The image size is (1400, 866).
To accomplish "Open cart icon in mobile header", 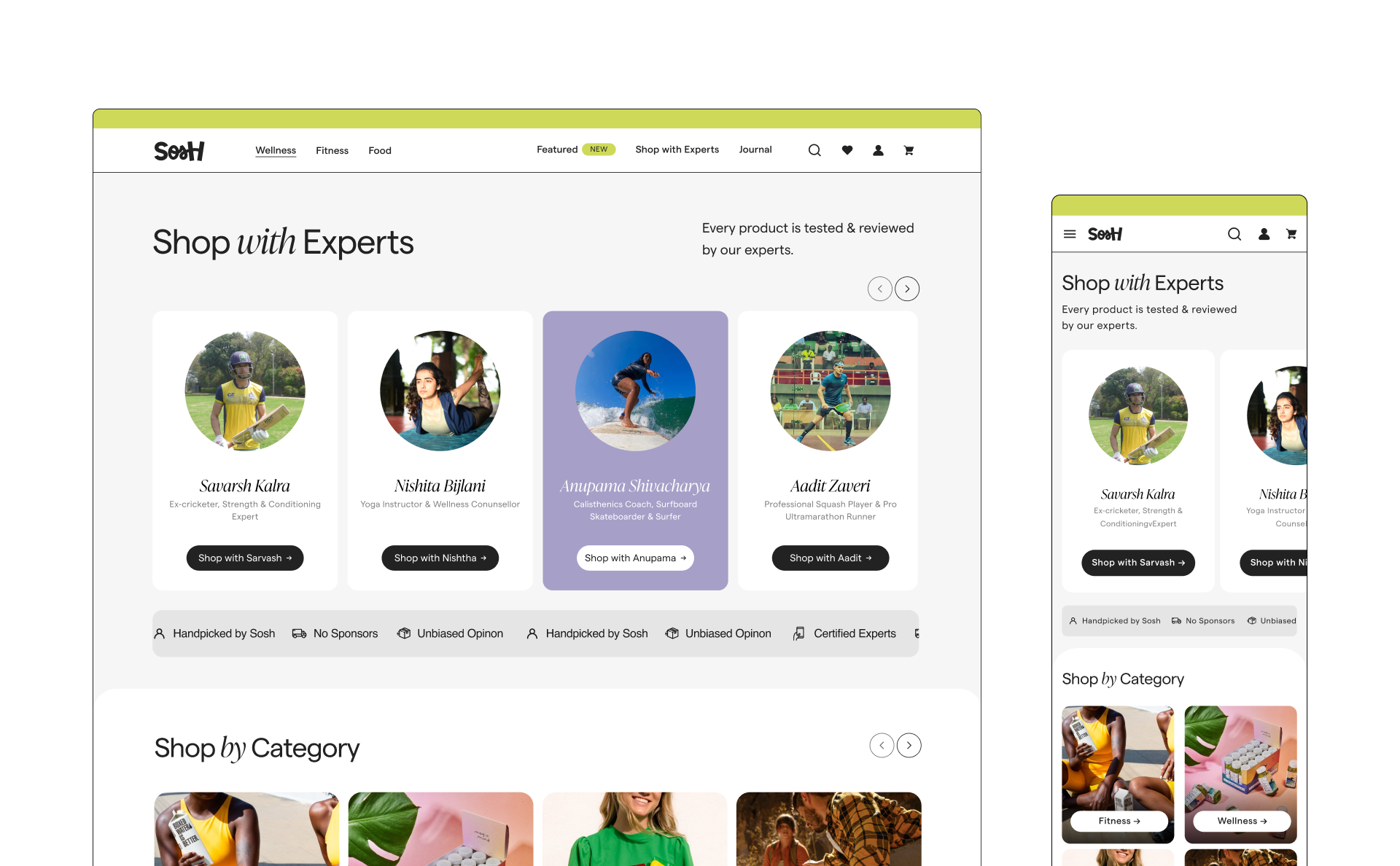I will (x=1291, y=234).
